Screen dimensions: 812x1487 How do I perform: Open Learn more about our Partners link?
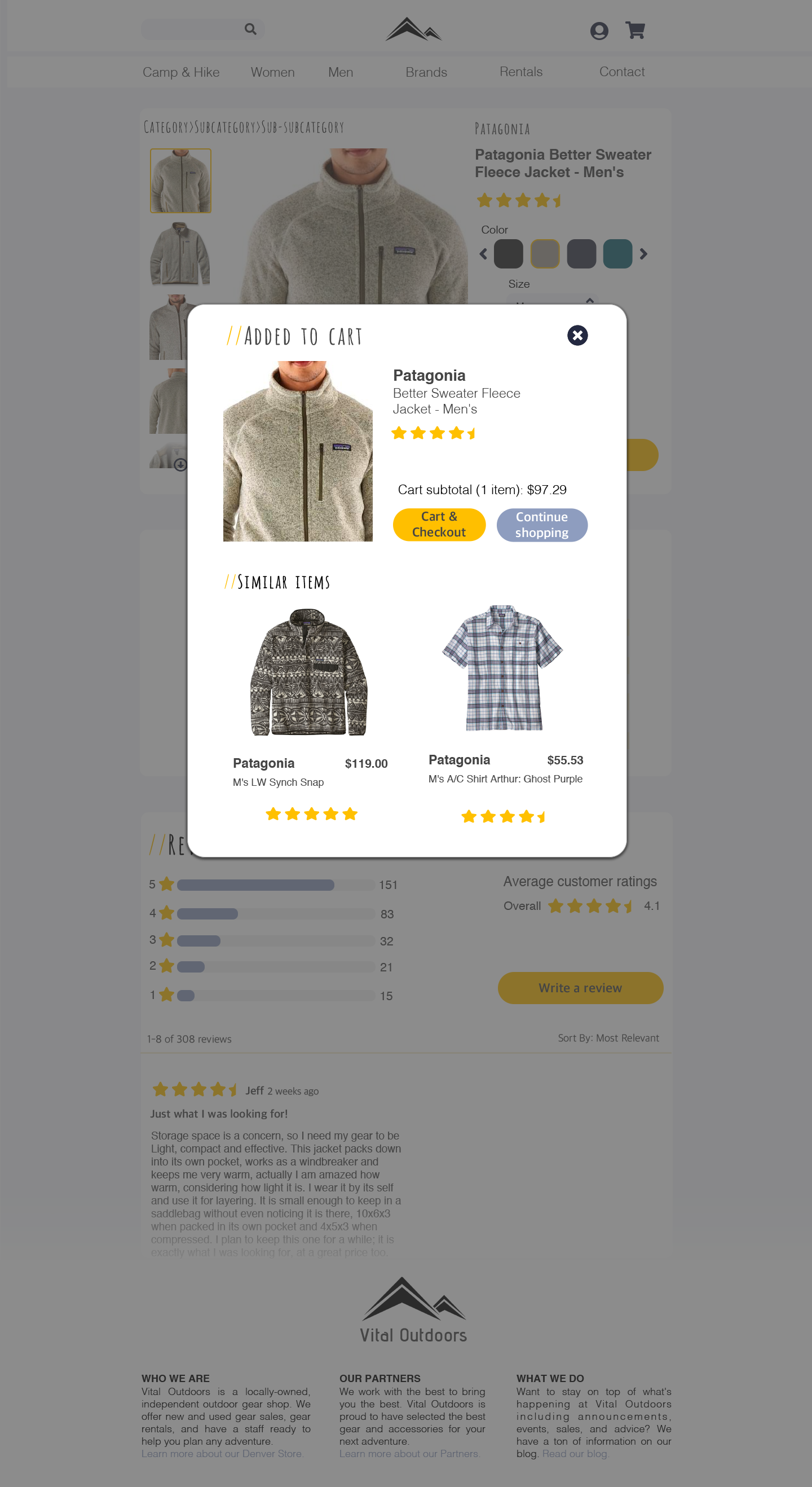coord(409,1454)
